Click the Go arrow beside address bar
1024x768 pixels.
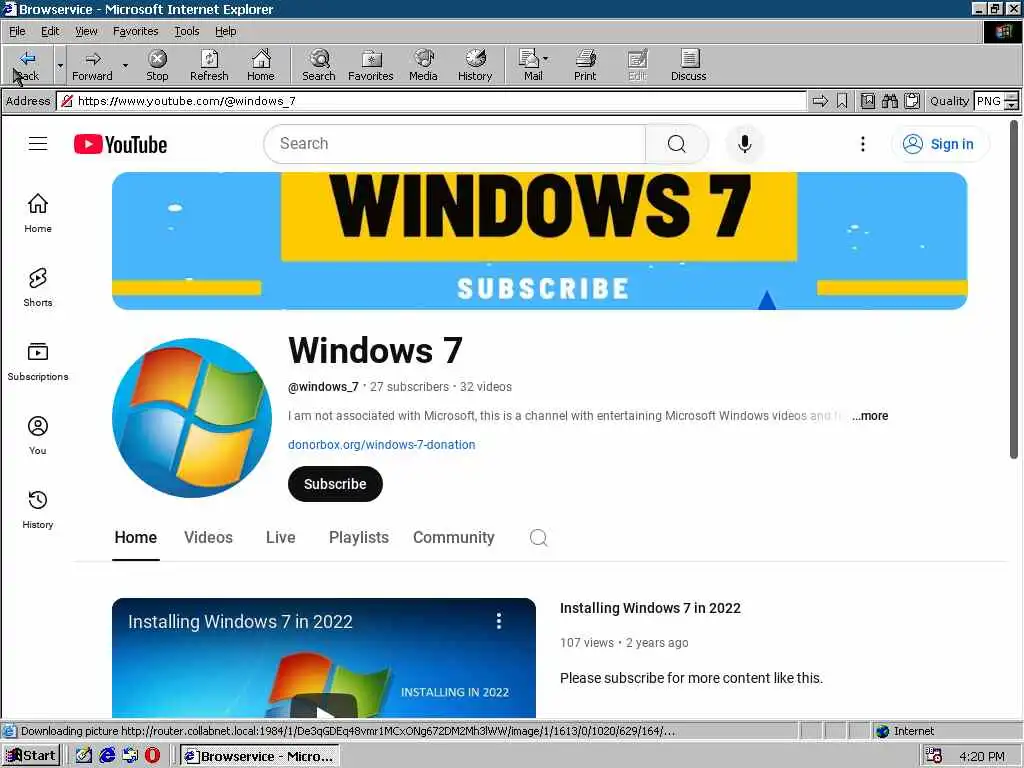click(x=820, y=101)
